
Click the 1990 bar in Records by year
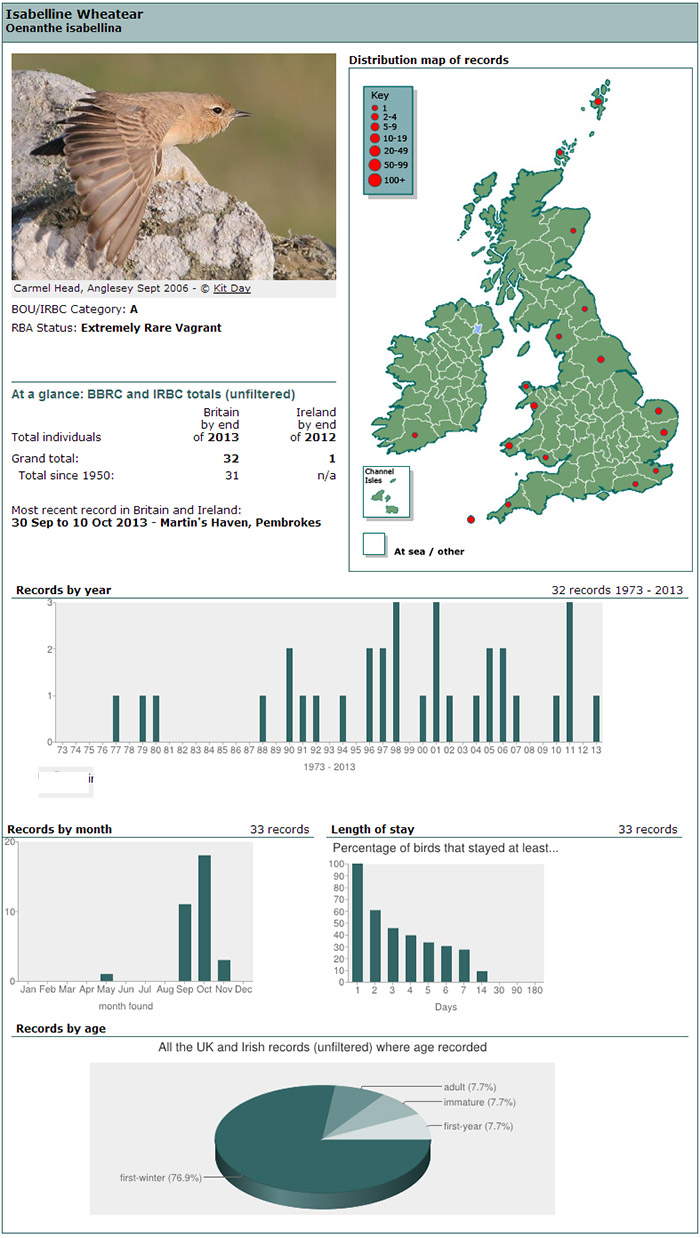click(290, 695)
